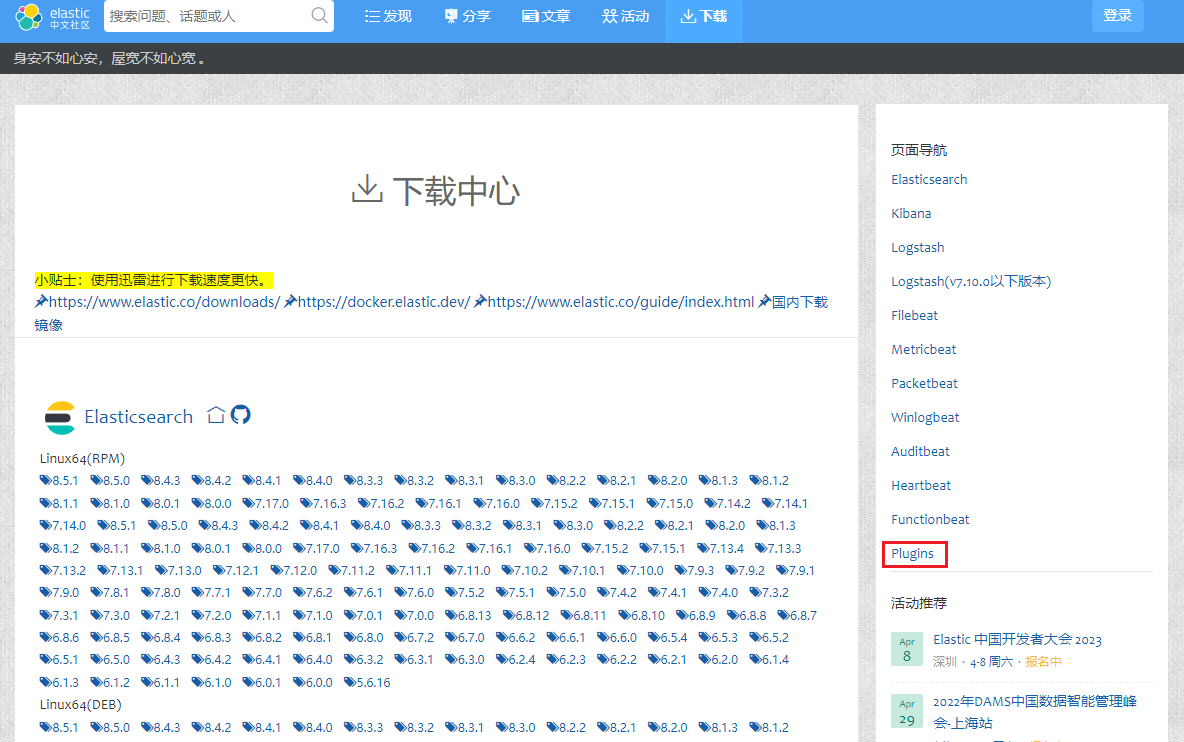Select the 下载 nav tab
The height and width of the screenshot is (742, 1184).
point(704,17)
